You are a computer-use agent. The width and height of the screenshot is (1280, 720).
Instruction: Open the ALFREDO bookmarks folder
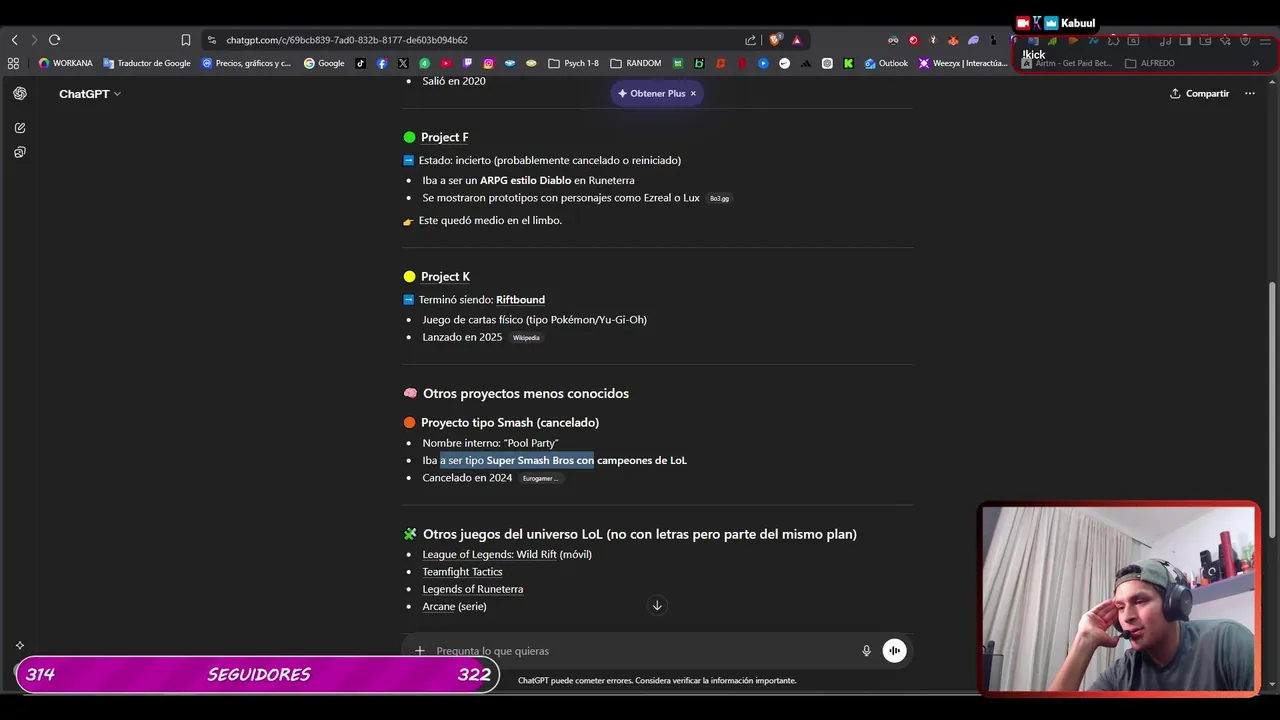tap(1150, 63)
